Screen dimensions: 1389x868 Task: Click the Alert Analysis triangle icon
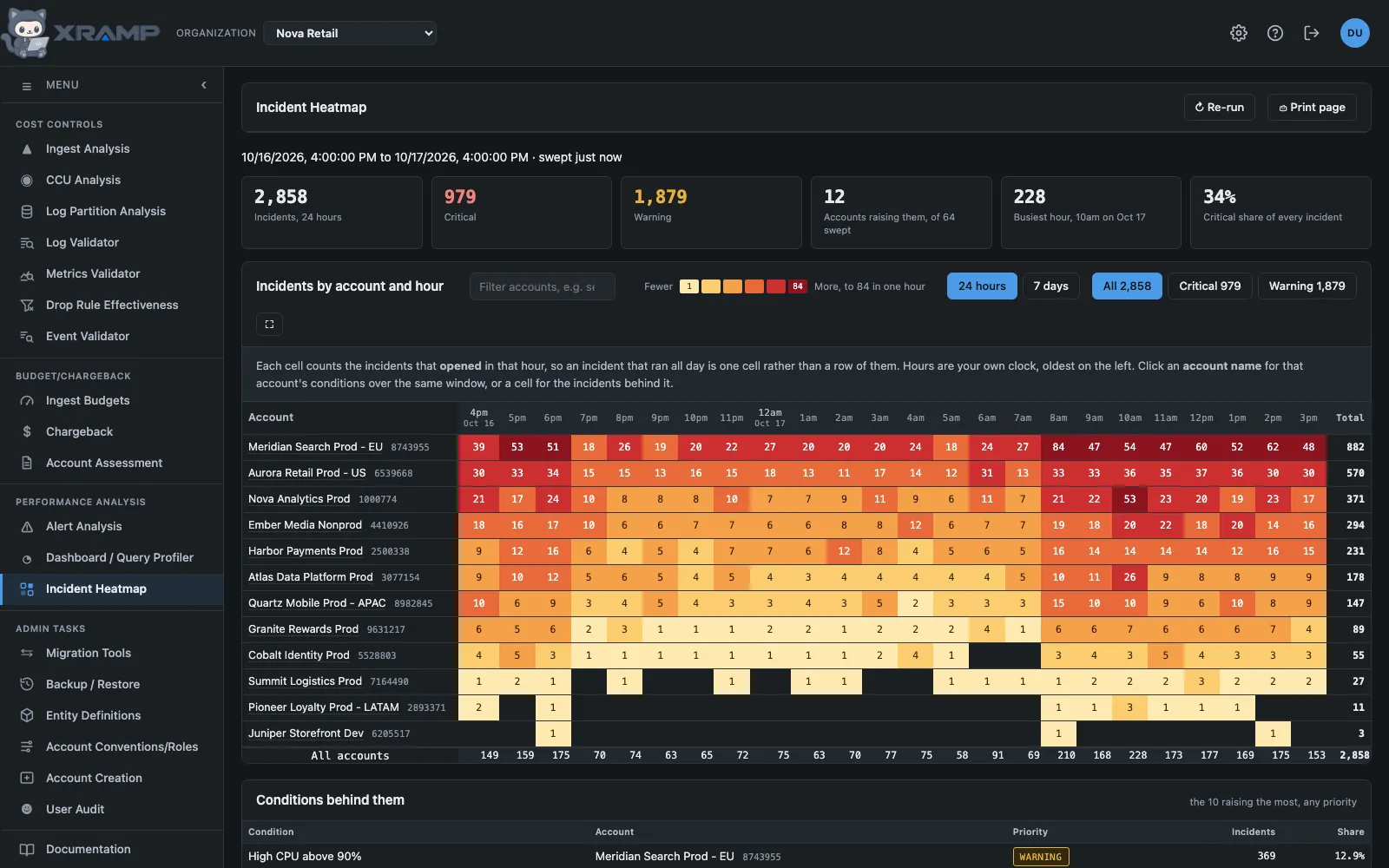coord(27,527)
